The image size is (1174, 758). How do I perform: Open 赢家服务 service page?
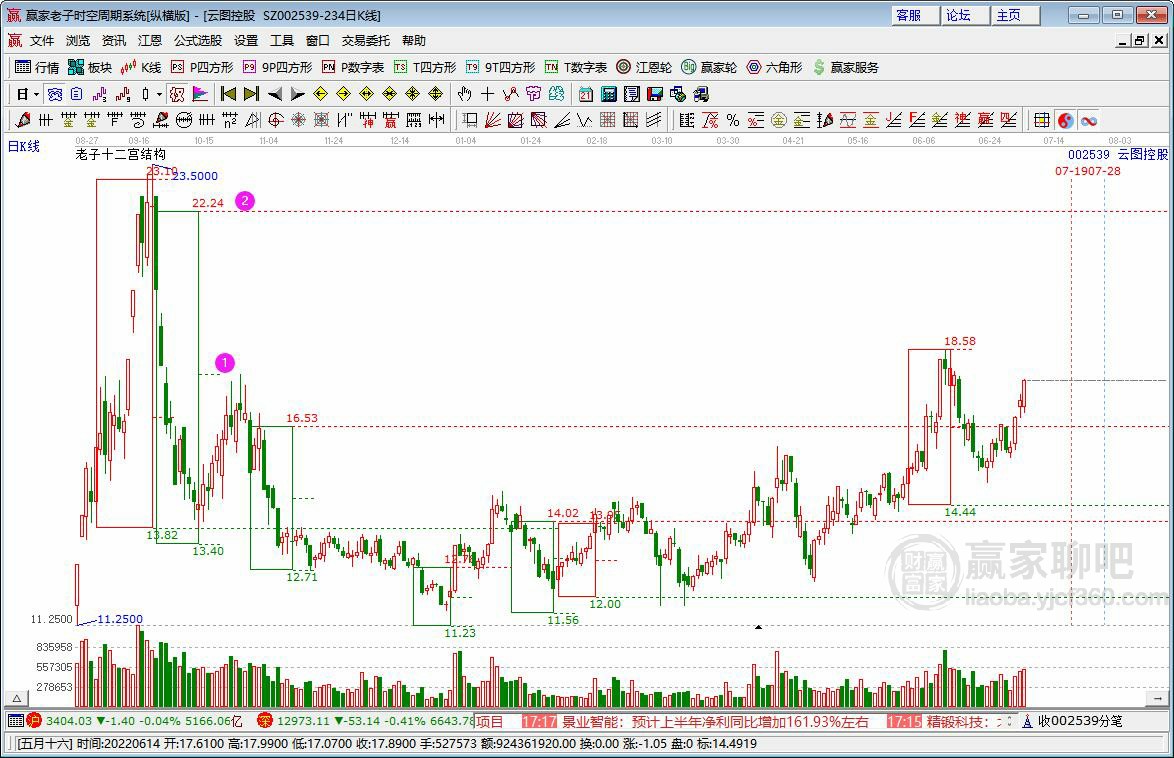coord(845,67)
